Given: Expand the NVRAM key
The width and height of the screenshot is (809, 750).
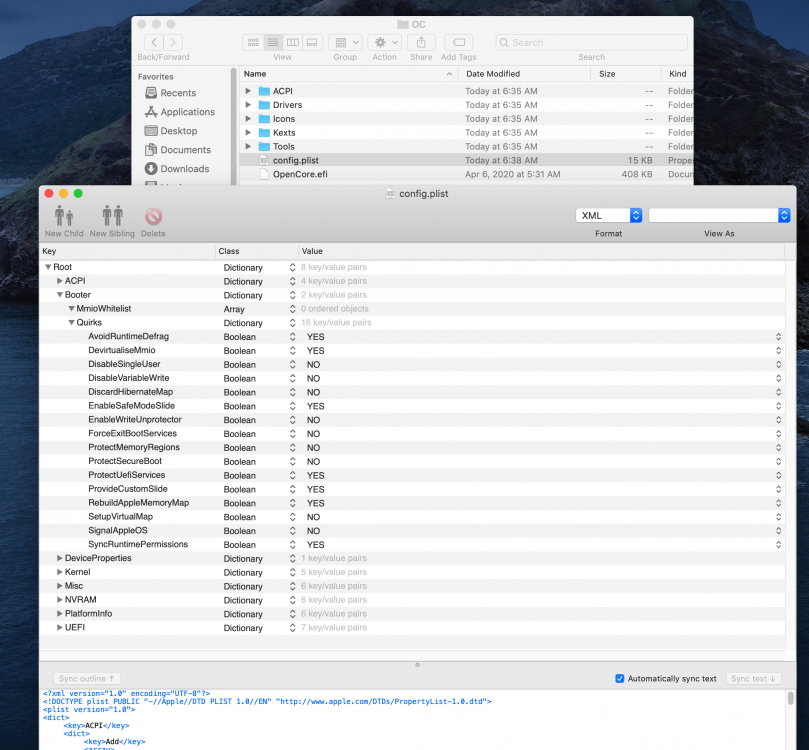Looking at the screenshot, I should coord(60,600).
